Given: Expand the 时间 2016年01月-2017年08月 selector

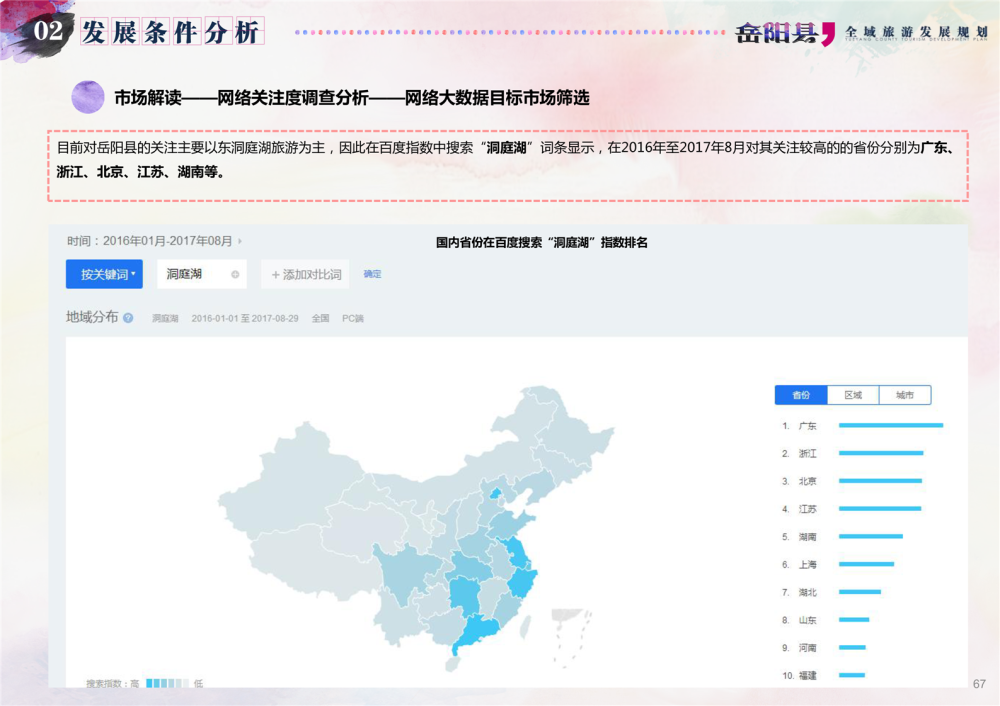Looking at the screenshot, I should [x=150, y=241].
